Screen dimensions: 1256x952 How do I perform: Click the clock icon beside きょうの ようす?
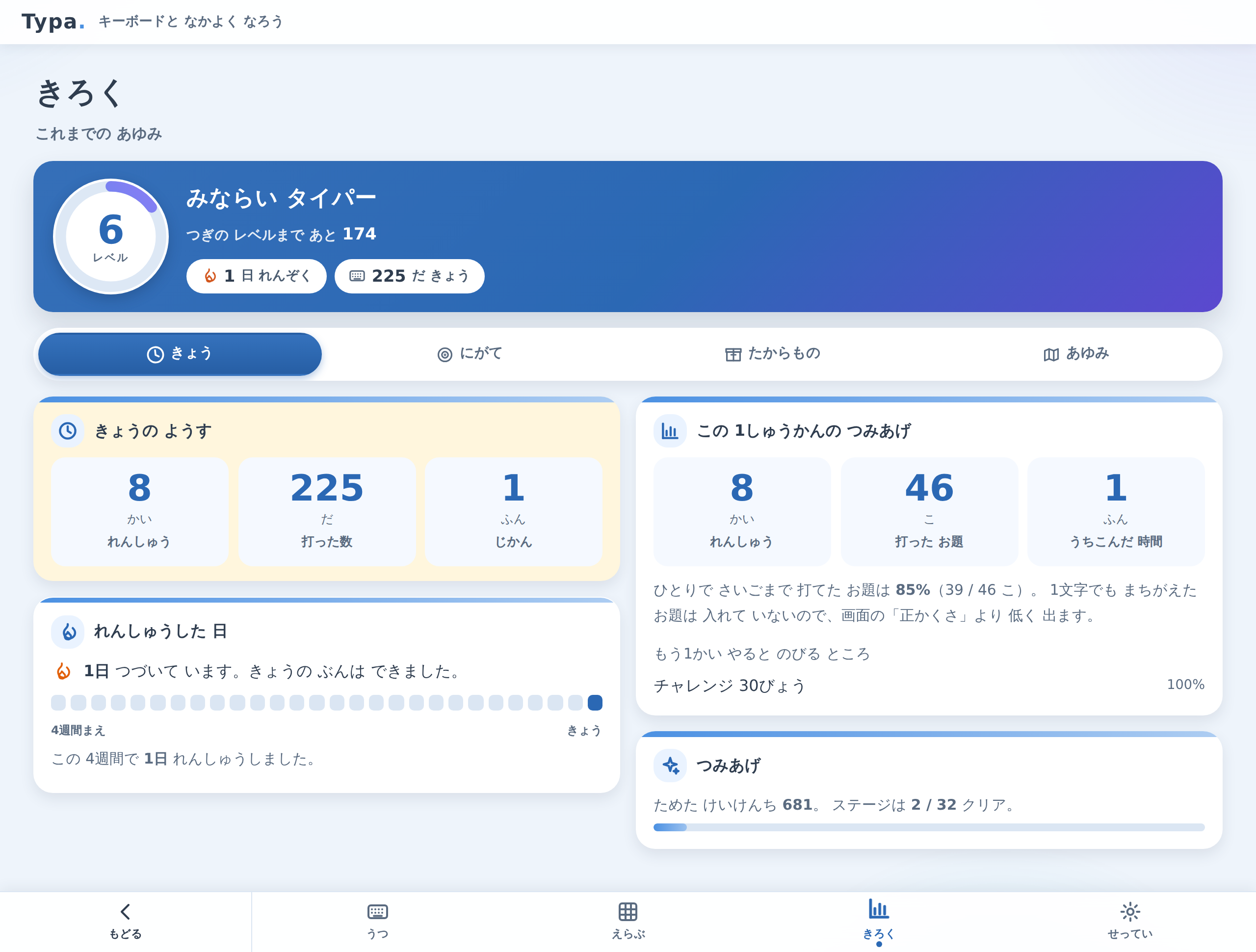pyautogui.click(x=68, y=430)
